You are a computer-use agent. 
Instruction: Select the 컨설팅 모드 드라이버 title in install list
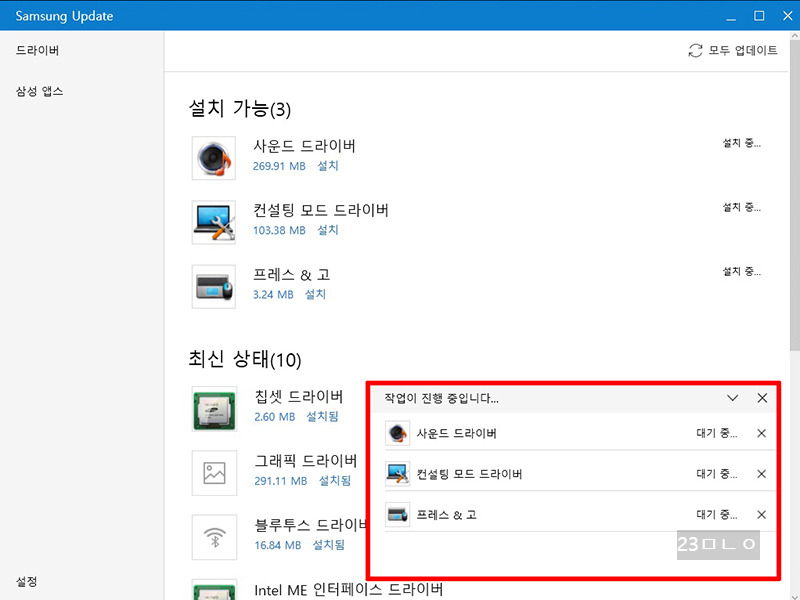pos(321,210)
